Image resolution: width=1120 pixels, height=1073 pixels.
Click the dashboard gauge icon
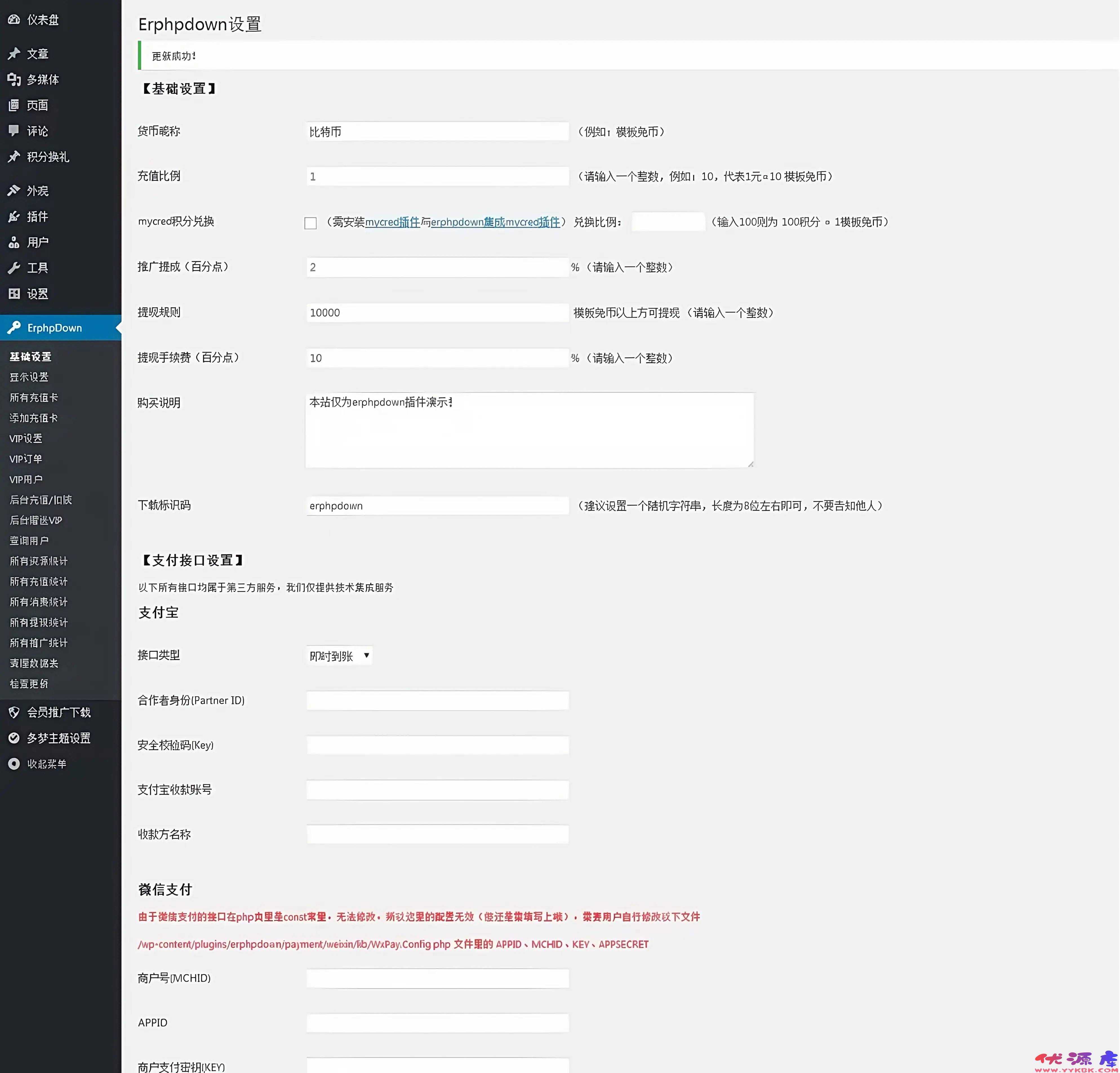(x=14, y=19)
